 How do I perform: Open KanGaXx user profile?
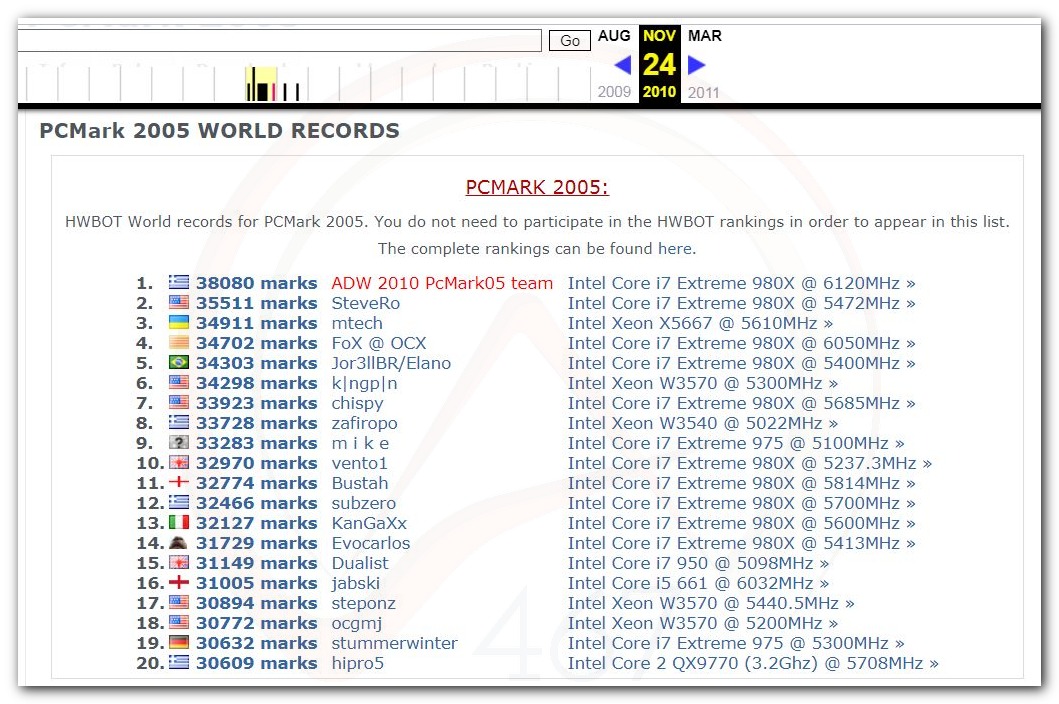(x=369, y=523)
